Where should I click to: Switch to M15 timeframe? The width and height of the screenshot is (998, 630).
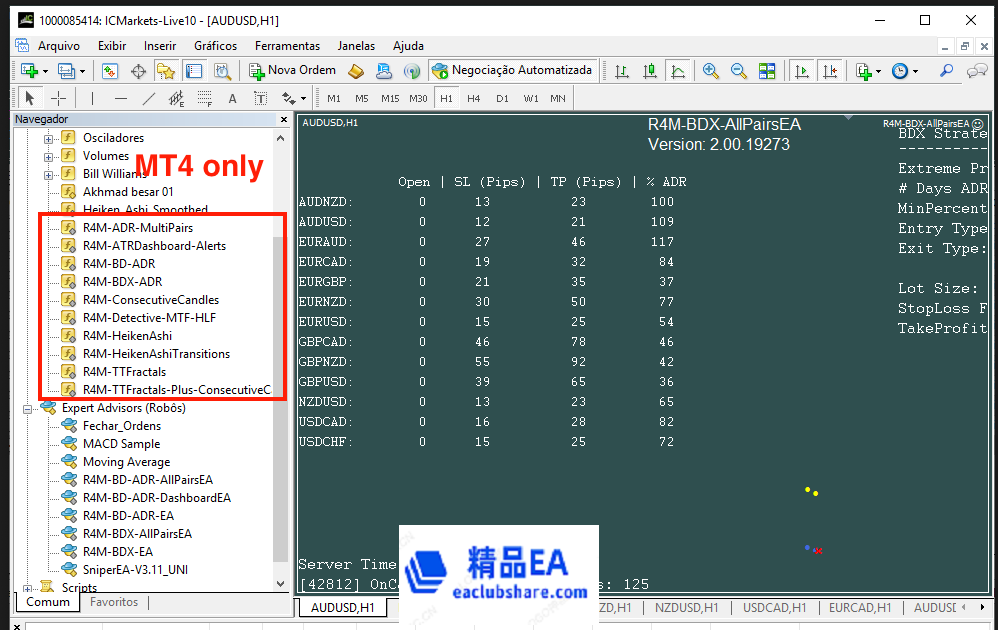(x=390, y=99)
